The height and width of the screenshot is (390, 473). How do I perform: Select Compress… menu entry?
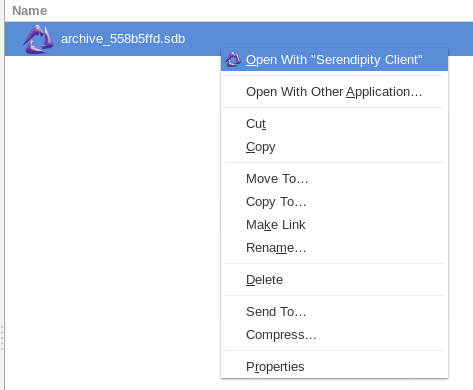click(334, 335)
